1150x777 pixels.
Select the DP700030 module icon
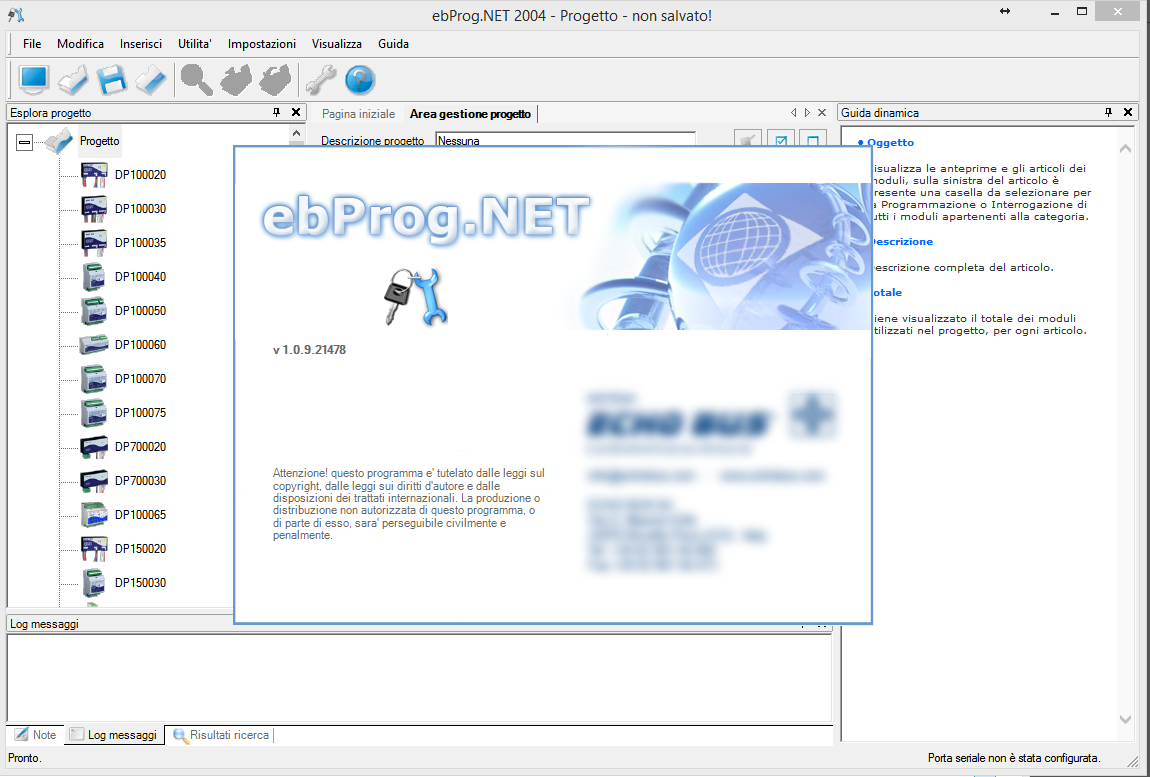tap(94, 481)
